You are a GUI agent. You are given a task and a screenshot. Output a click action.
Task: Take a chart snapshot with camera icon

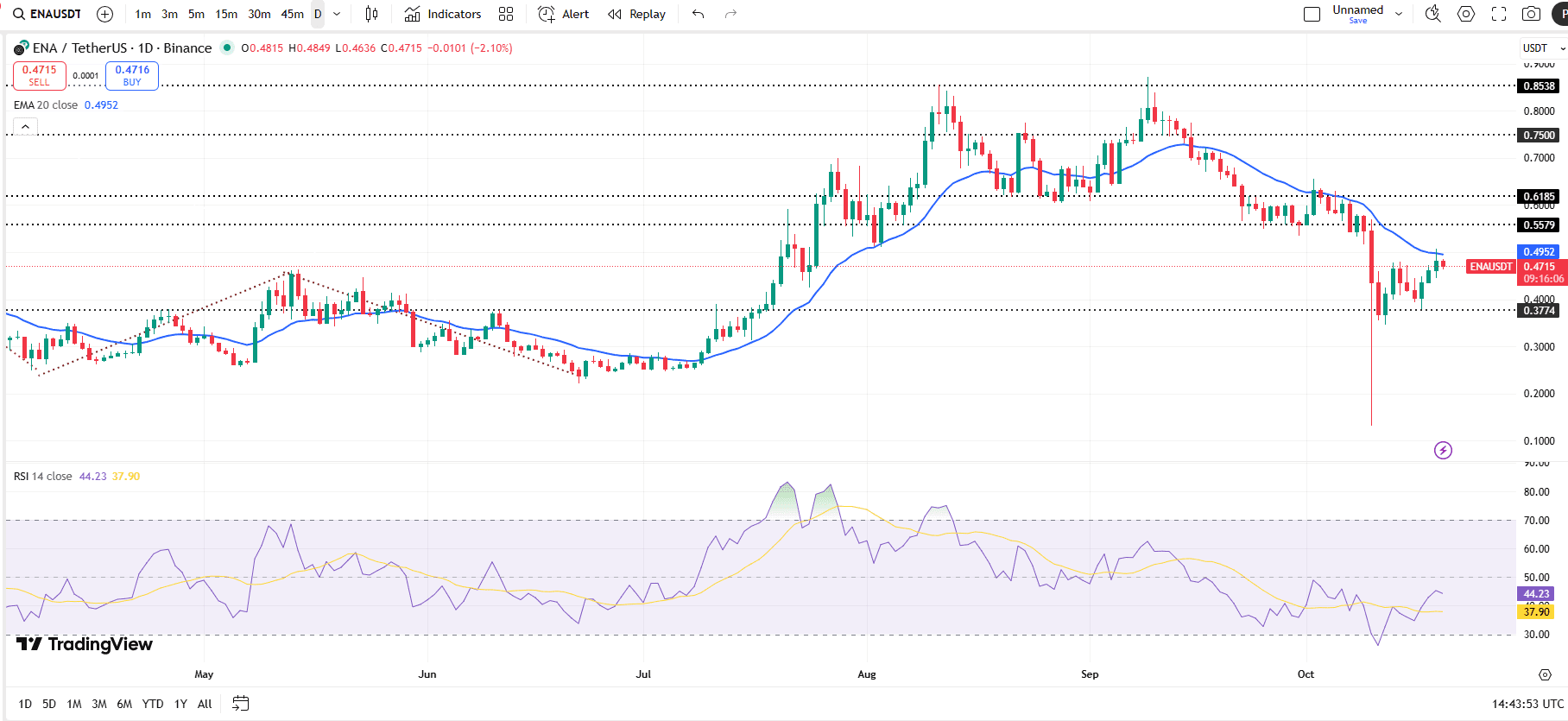(x=1531, y=14)
